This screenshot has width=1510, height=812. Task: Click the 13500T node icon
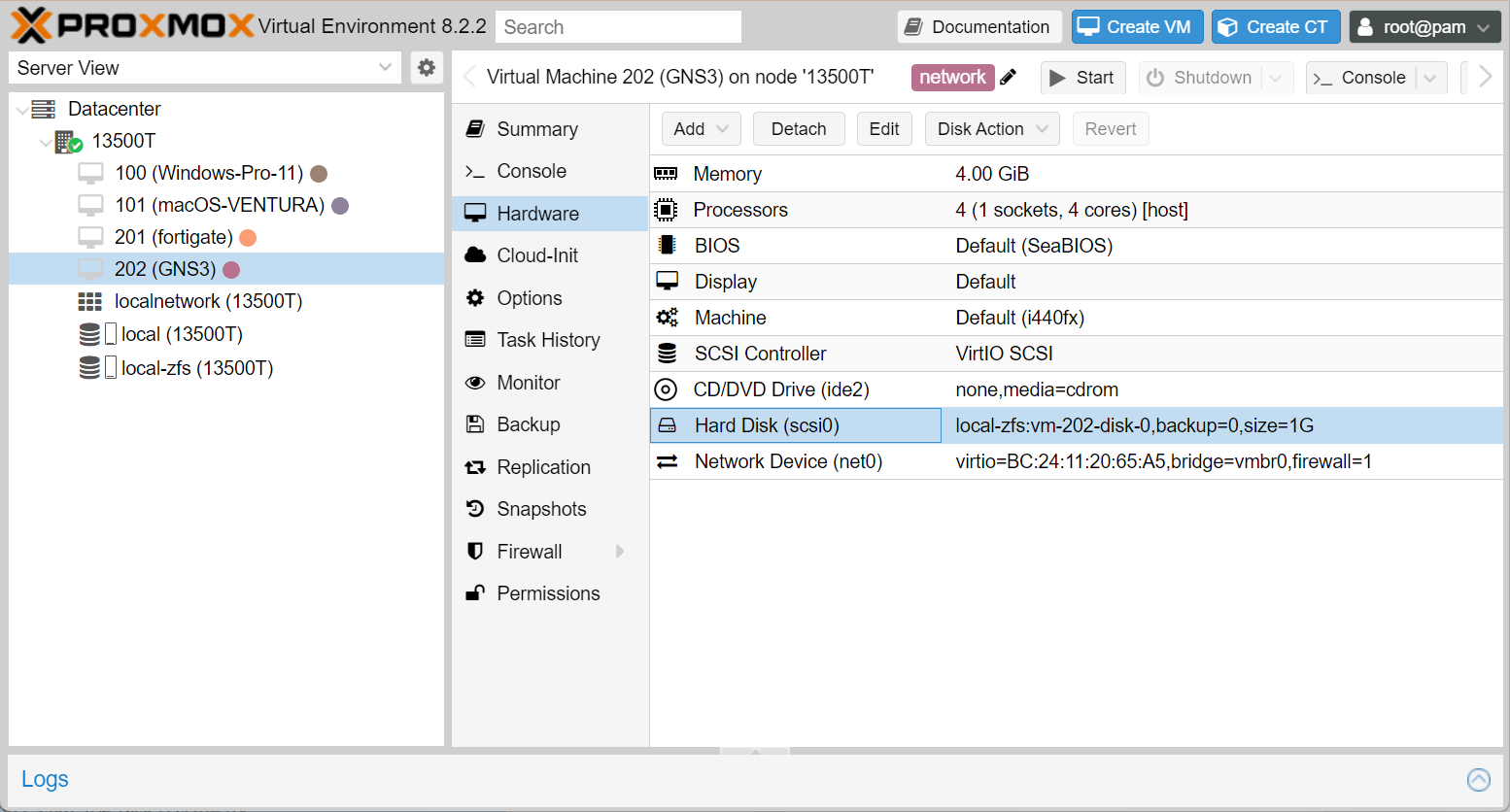[x=68, y=142]
